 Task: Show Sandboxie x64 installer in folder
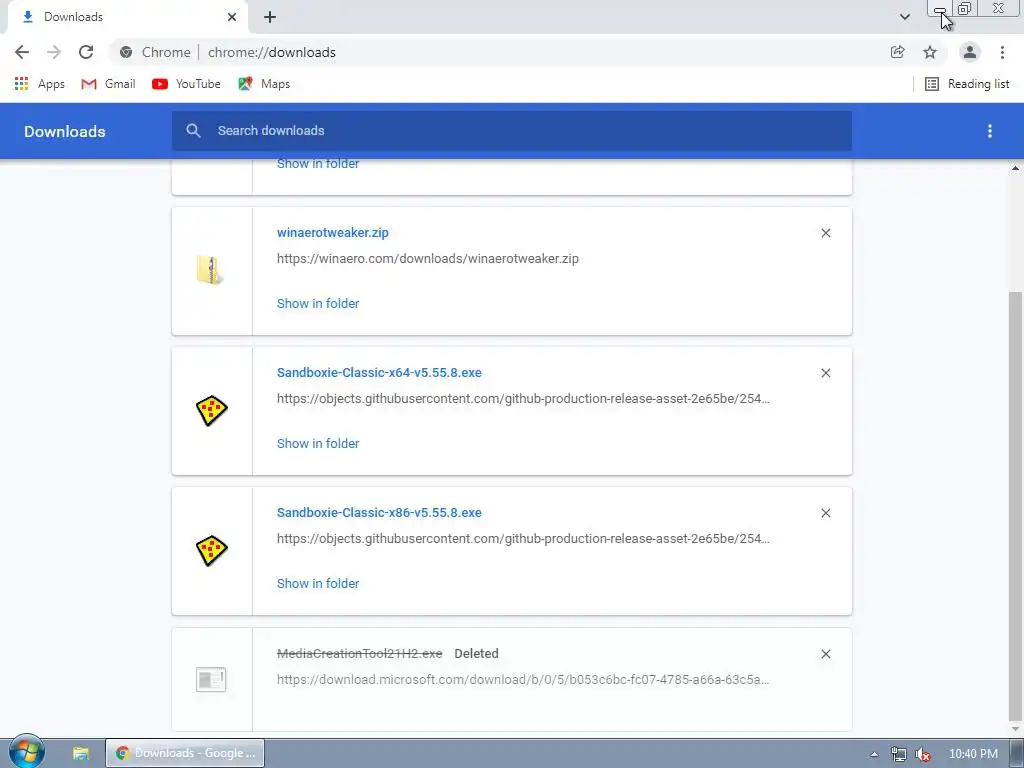point(318,443)
